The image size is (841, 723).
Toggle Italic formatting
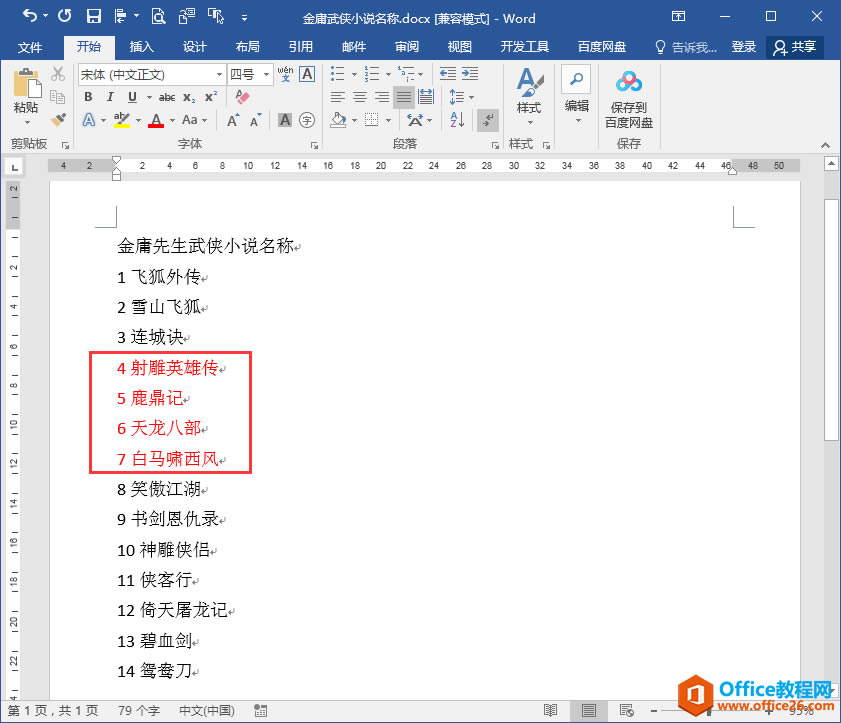tap(110, 97)
